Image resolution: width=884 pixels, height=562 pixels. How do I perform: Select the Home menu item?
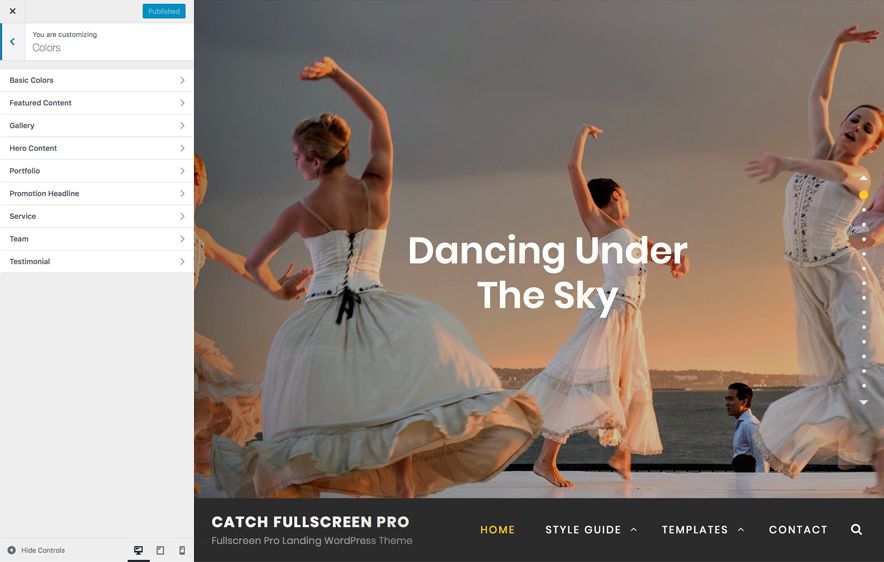pyautogui.click(x=497, y=530)
